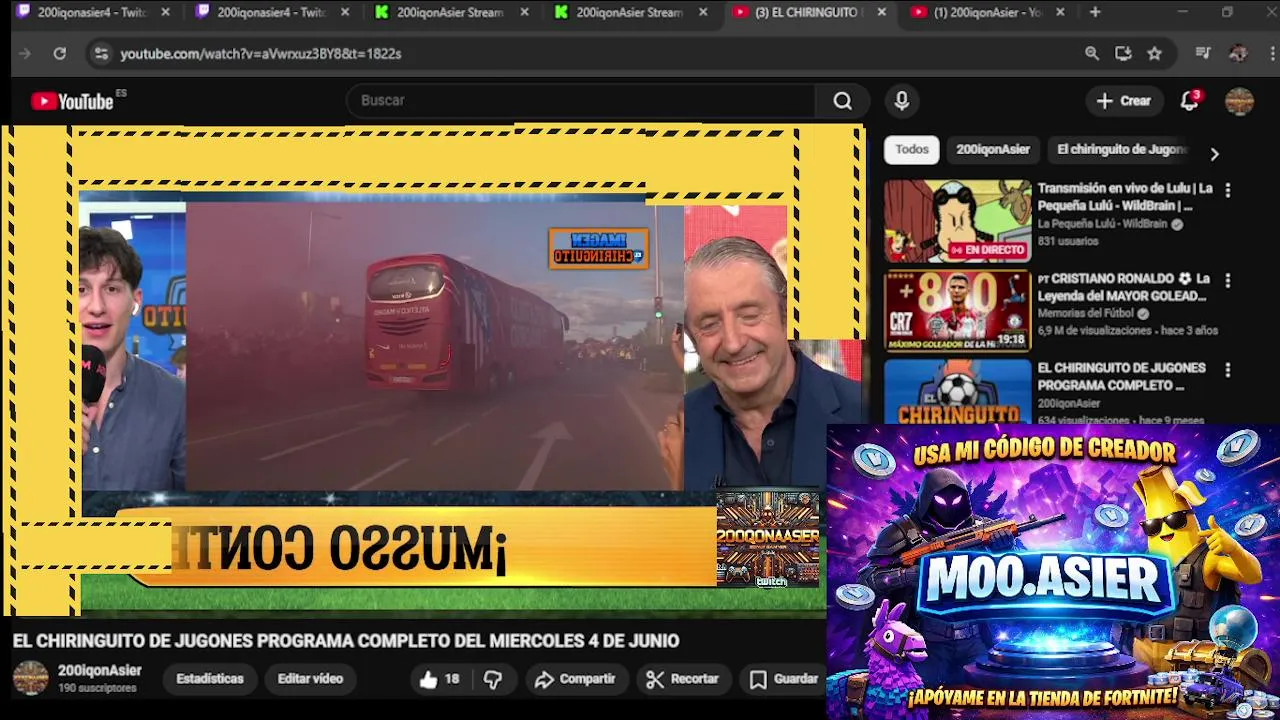Click 'Memorias del Fútbol' channel name

[x=1086, y=314]
